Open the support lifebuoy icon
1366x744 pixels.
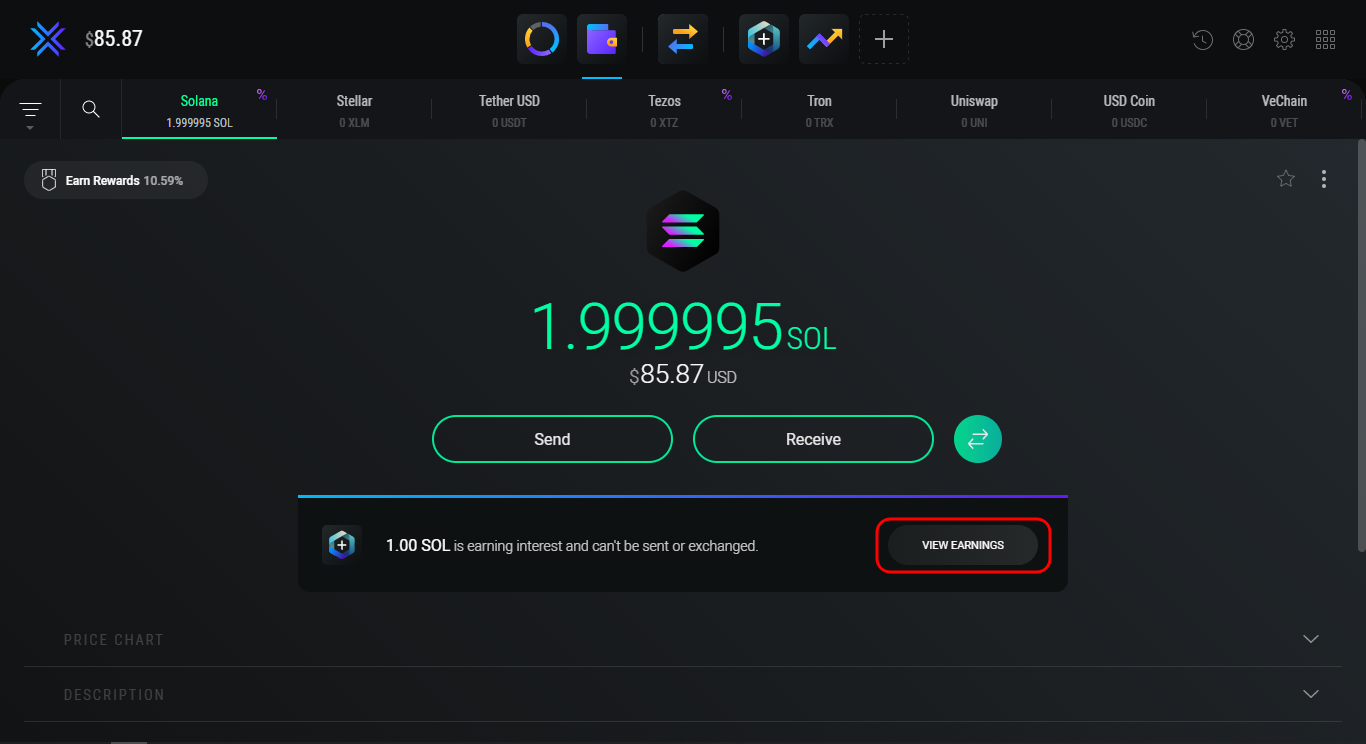pyautogui.click(x=1243, y=40)
